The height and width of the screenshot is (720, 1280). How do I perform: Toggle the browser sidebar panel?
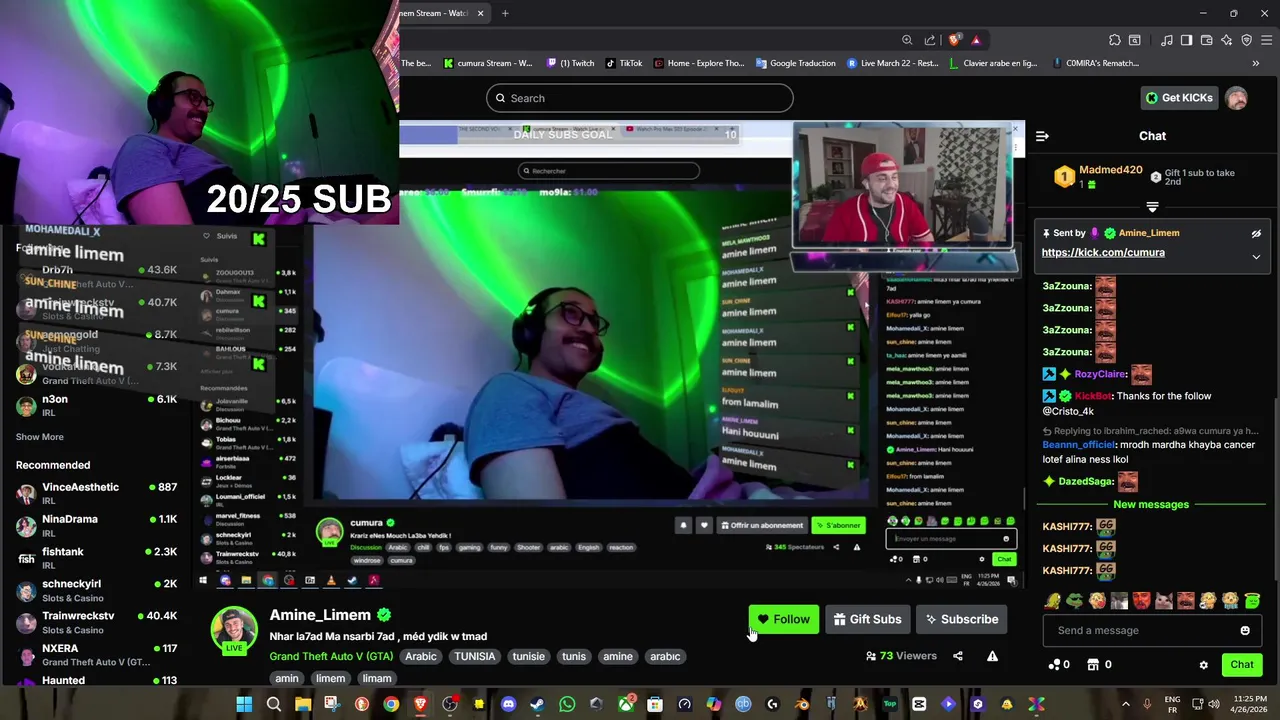click(1186, 40)
